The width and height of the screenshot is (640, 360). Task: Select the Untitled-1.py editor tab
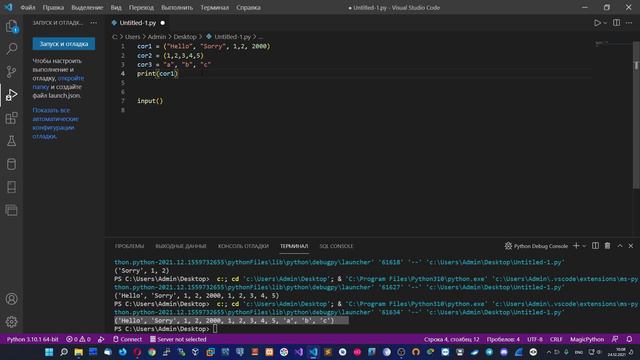[x=138, y=23]
